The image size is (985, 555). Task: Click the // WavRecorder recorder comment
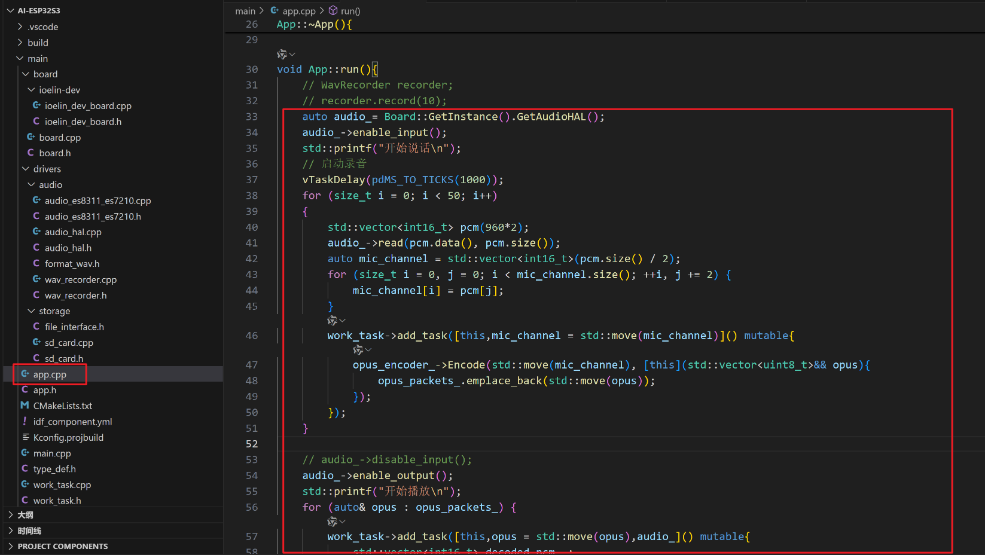378,85
